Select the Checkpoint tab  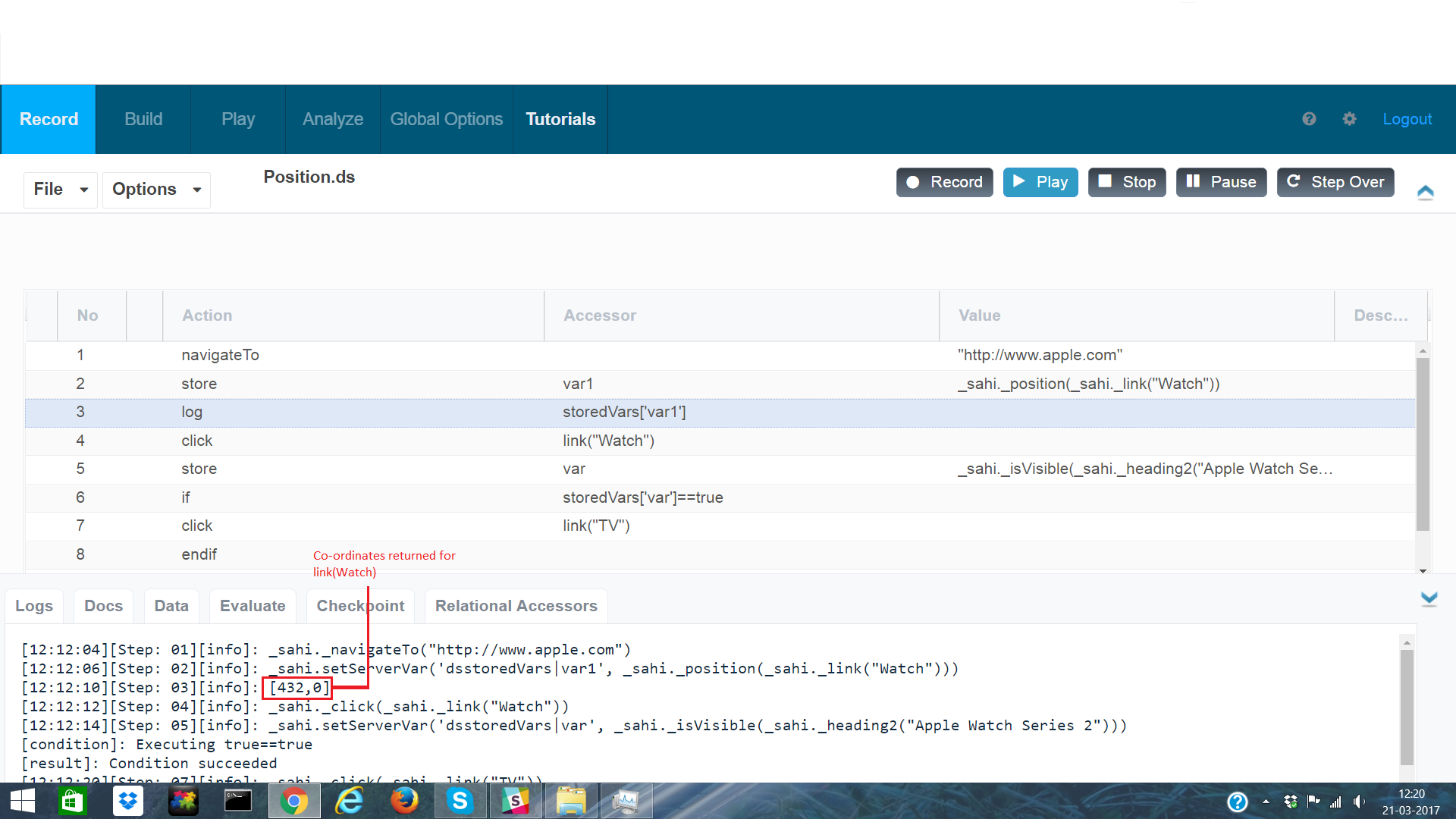[360, 606]
